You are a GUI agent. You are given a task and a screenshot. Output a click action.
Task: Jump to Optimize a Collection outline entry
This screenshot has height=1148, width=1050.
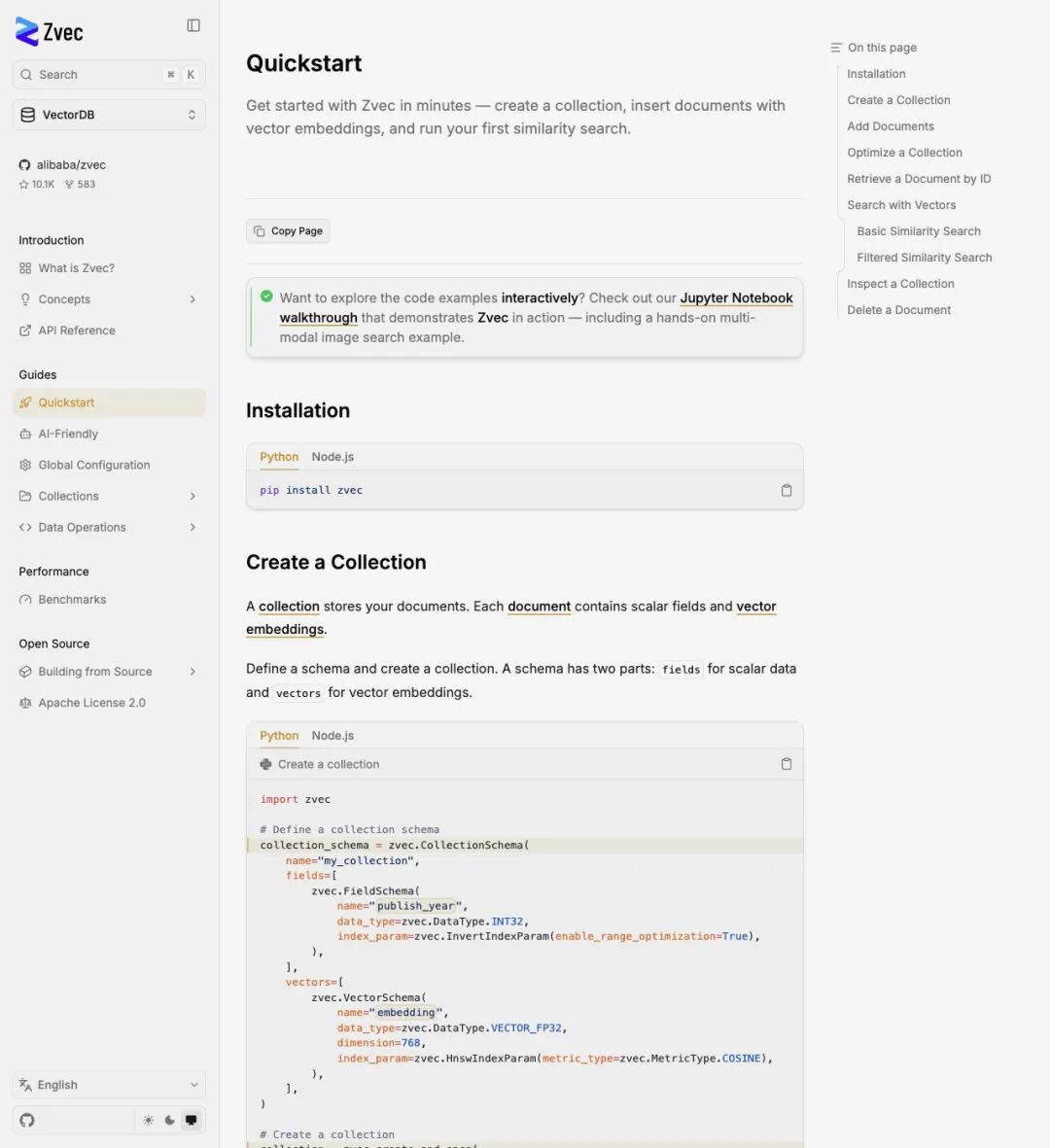pos(904,153)
